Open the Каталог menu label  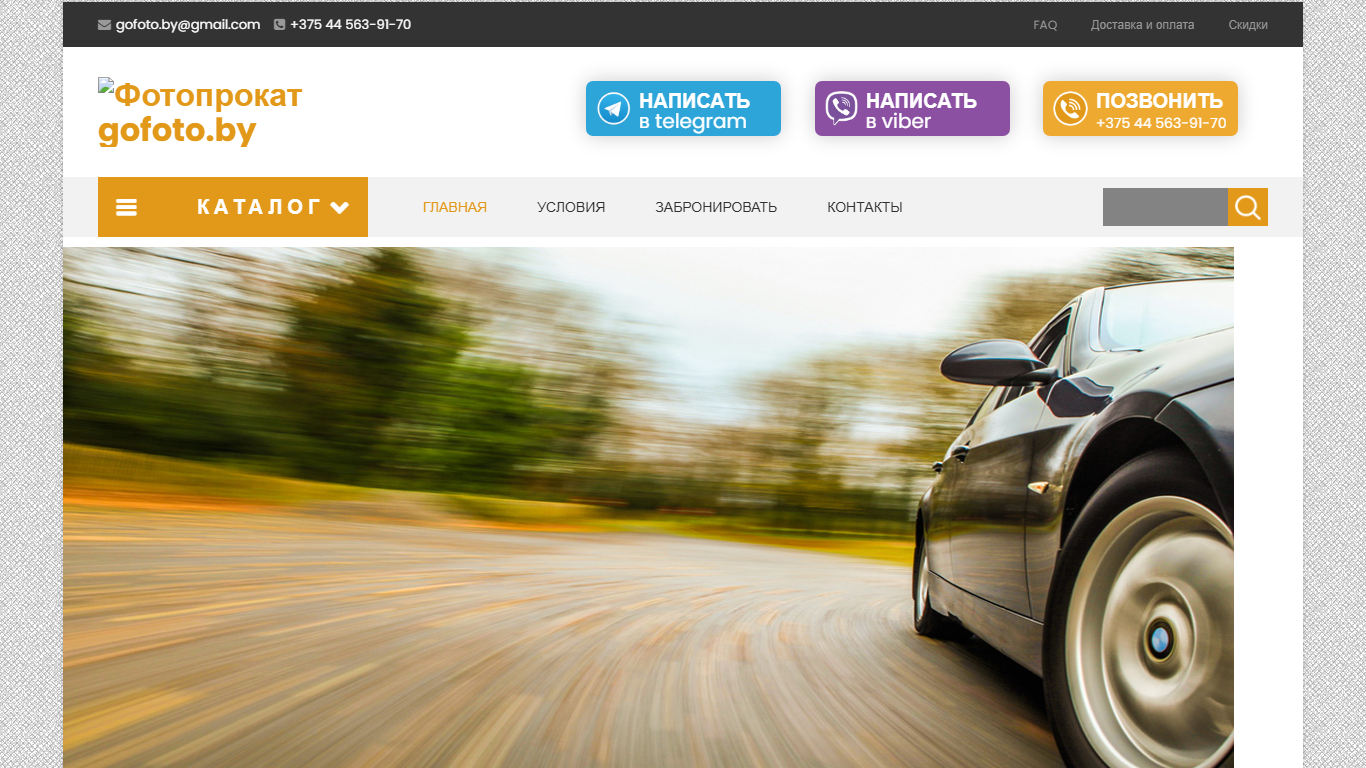259,207
